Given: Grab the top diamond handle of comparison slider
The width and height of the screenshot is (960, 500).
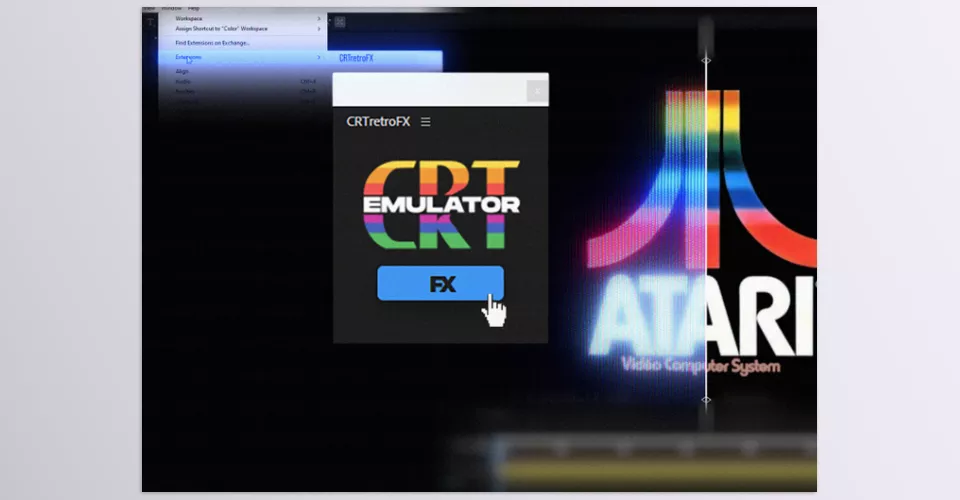Looking at the screenshot, I should pyautogui.click(x=706, y=61).
